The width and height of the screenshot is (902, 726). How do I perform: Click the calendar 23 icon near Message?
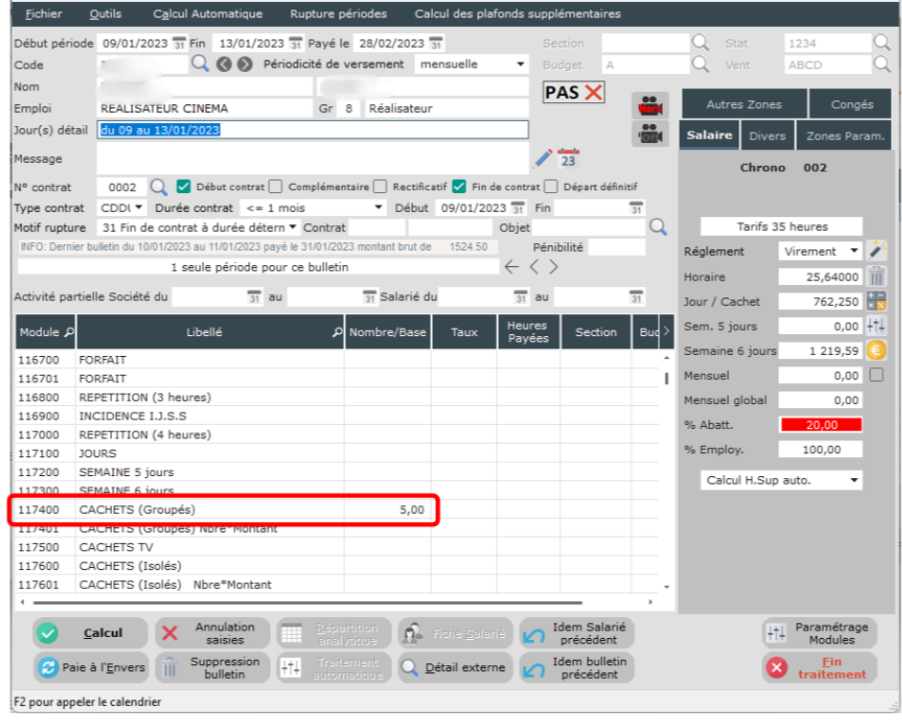pos(568,158)
